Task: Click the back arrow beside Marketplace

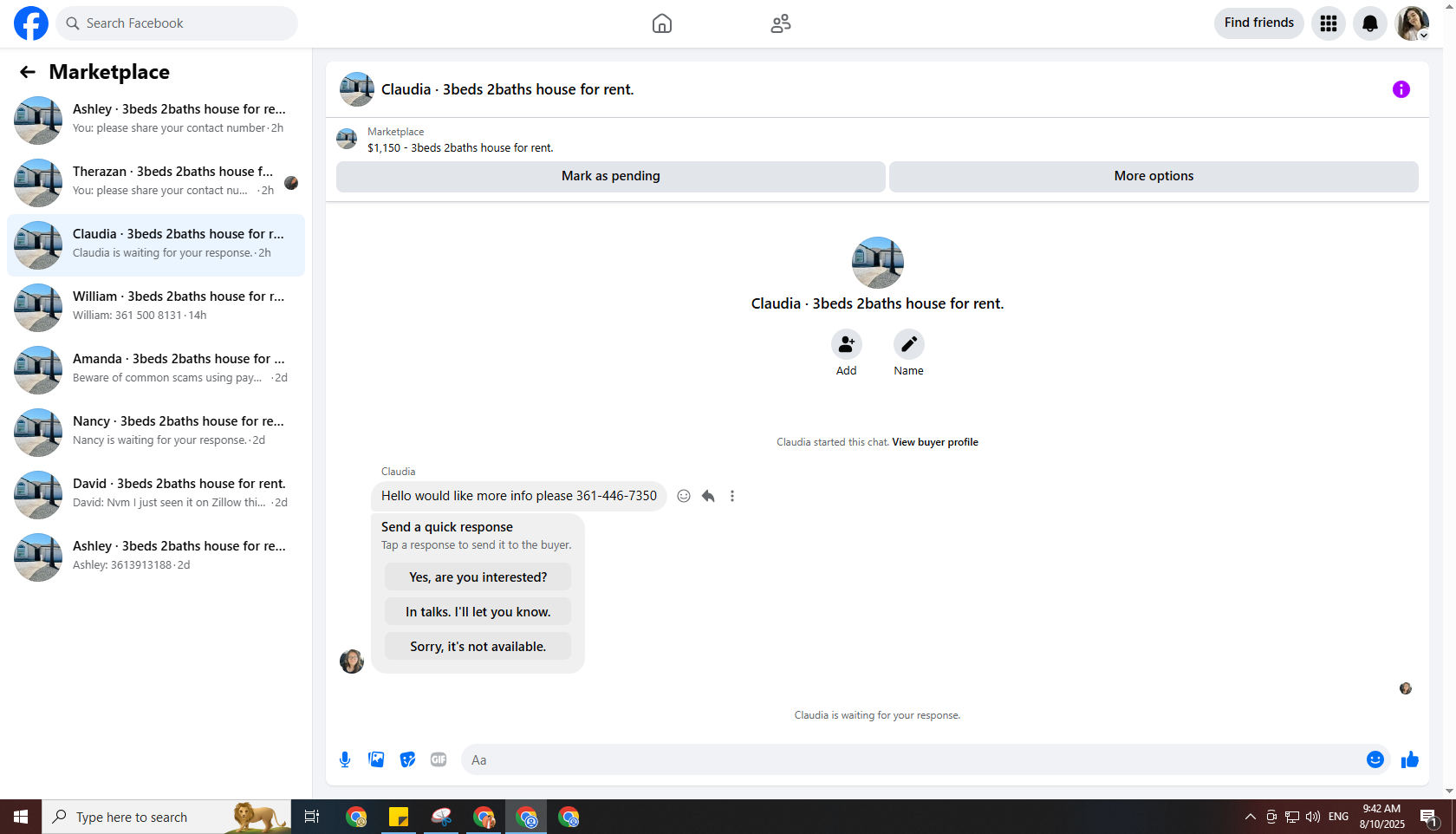Action: point(28,72)
